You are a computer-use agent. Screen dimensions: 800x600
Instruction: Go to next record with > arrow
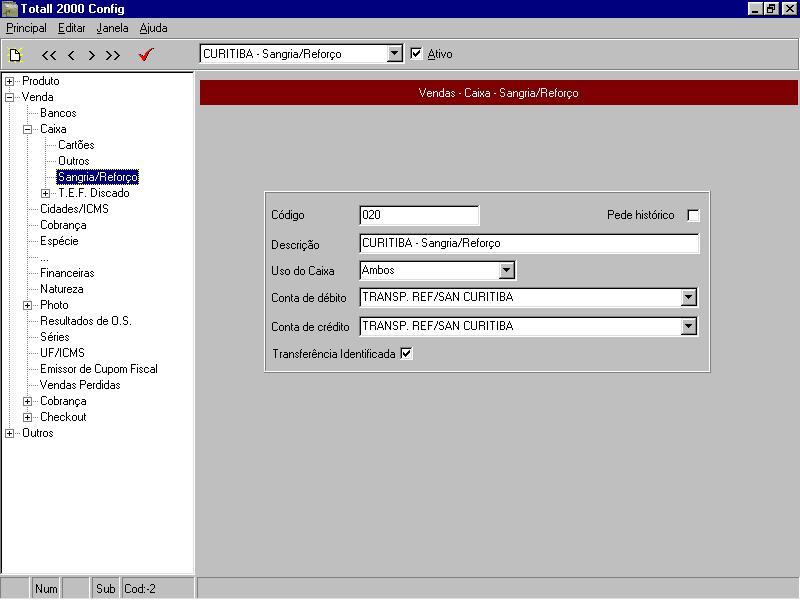click(x=92, y=55)
